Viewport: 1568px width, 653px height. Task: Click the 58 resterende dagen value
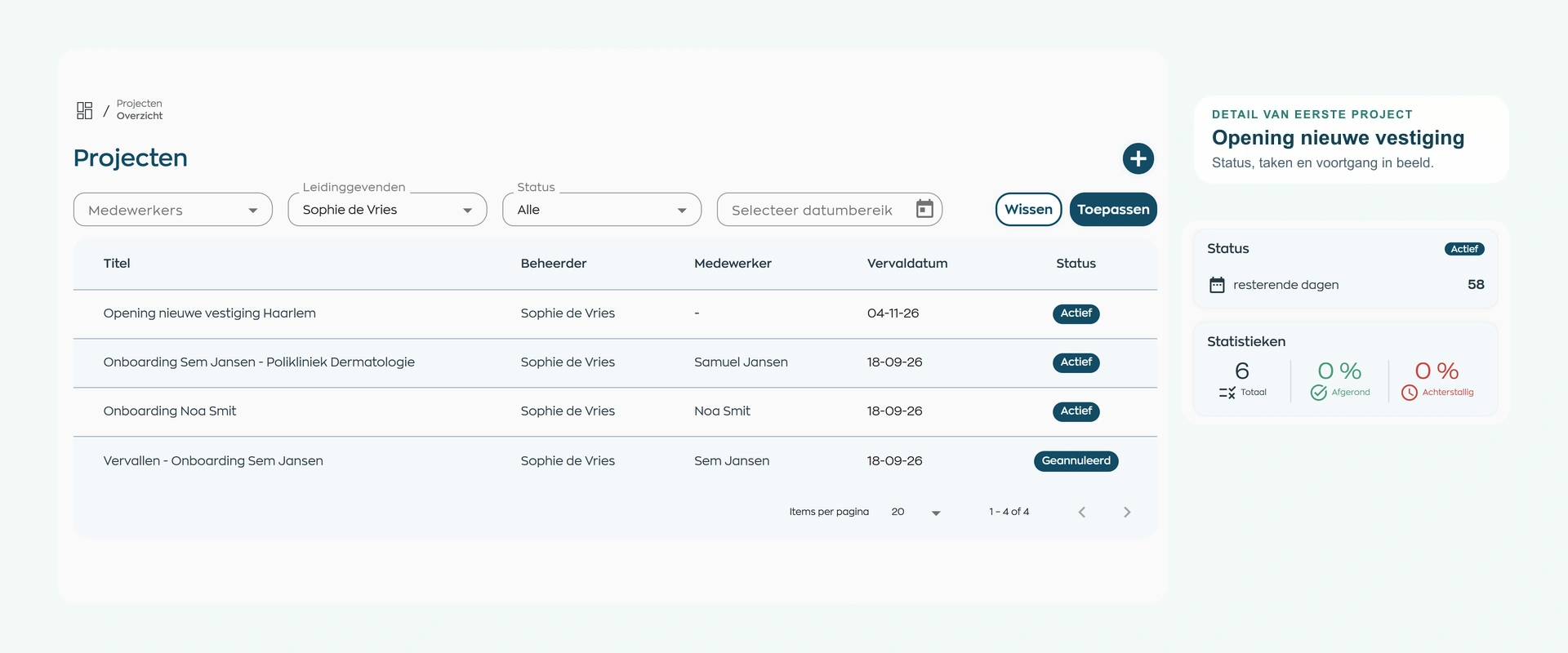(1476, 285)
